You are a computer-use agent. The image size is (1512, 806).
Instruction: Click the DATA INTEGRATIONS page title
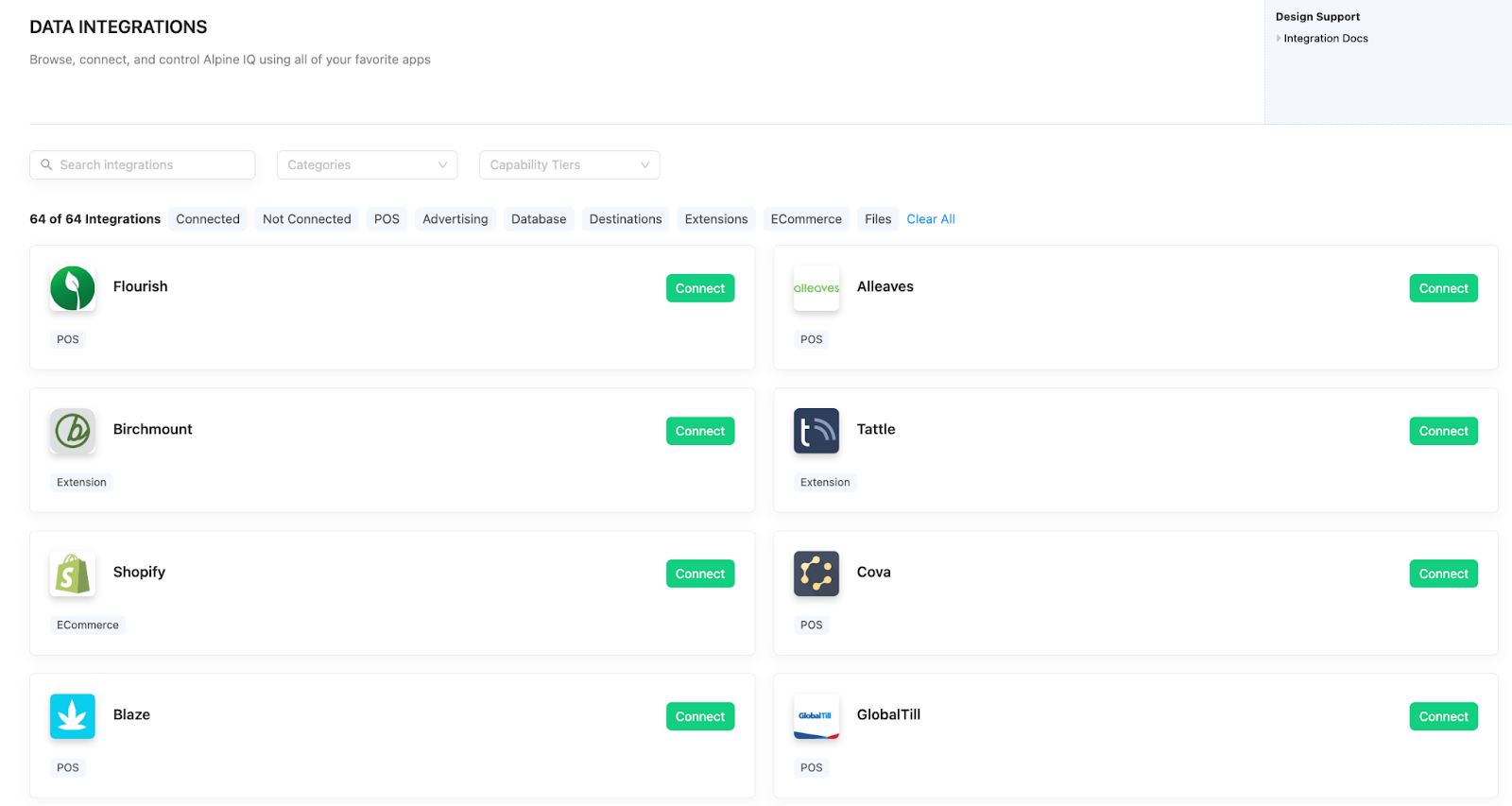[x=118, y=27]
